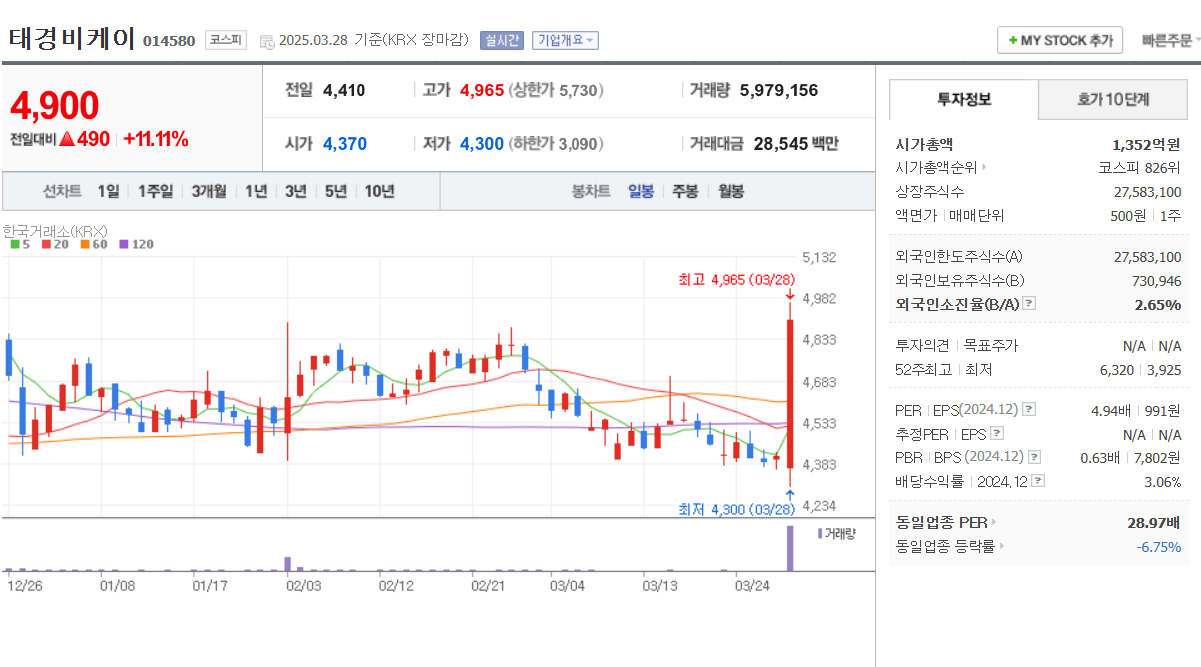Click the 거래대금 value 28,545 백만
Image resolution: width=1201 pixels, height=667 pixels.
click(x=796, y=144)
